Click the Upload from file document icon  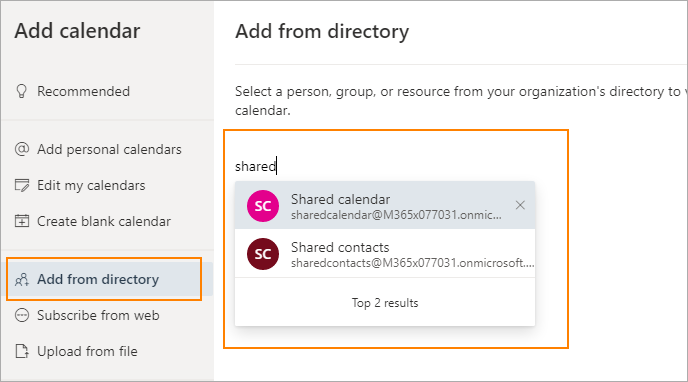click(22, 351)
